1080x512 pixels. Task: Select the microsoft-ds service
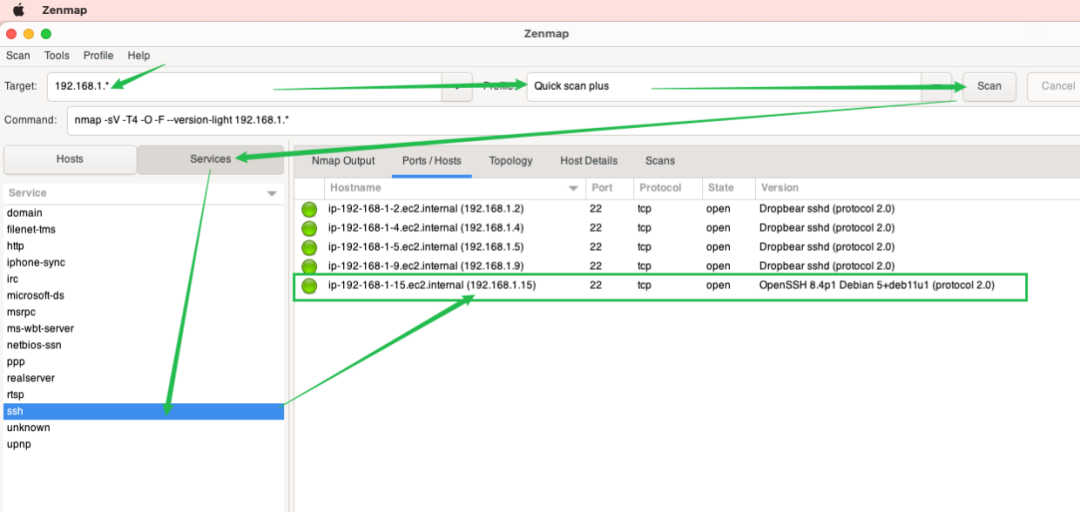point(143,296)
